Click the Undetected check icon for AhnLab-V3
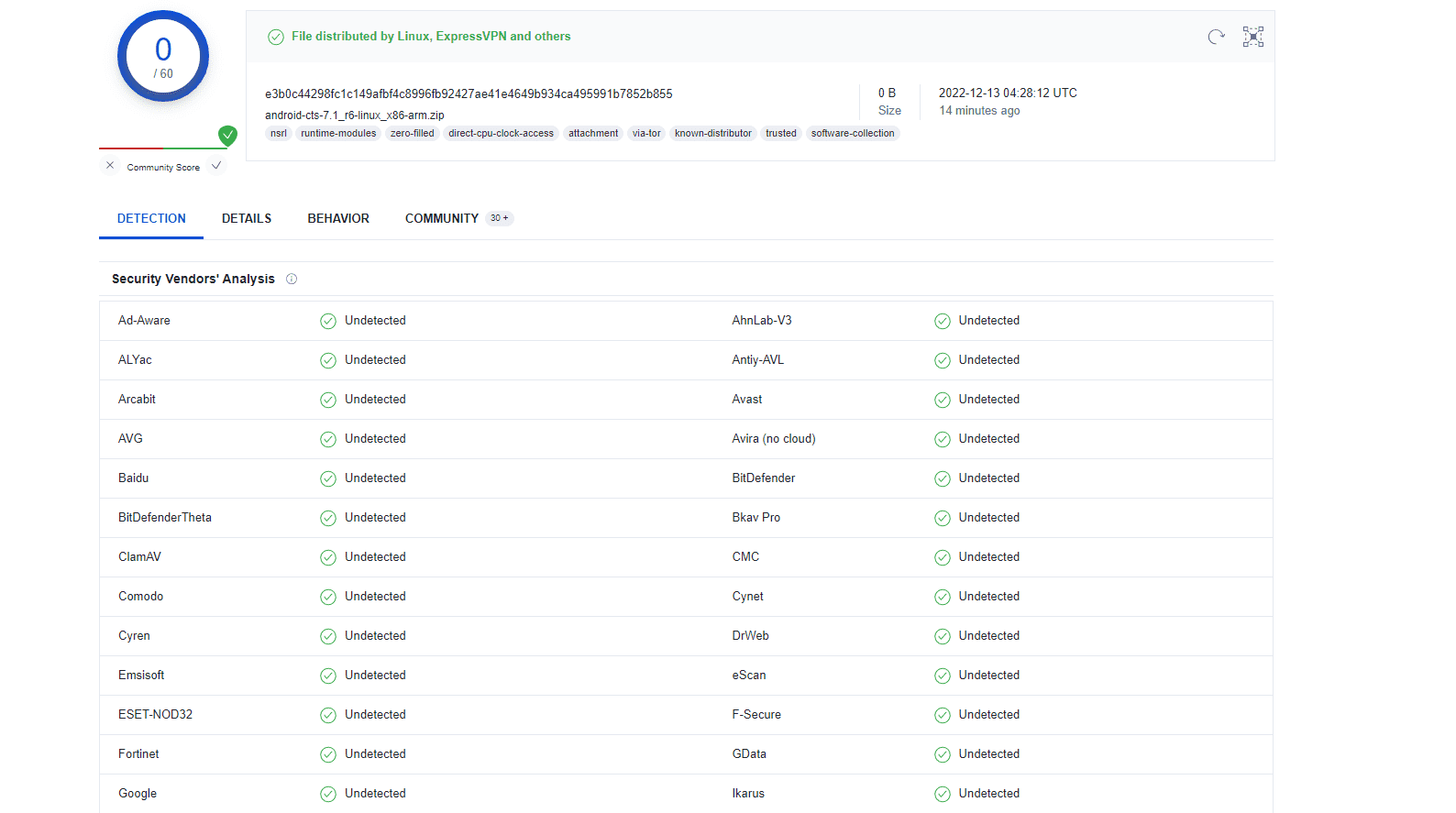The height and width of the screenshot is (813, 1456). [x=942, y=321]
